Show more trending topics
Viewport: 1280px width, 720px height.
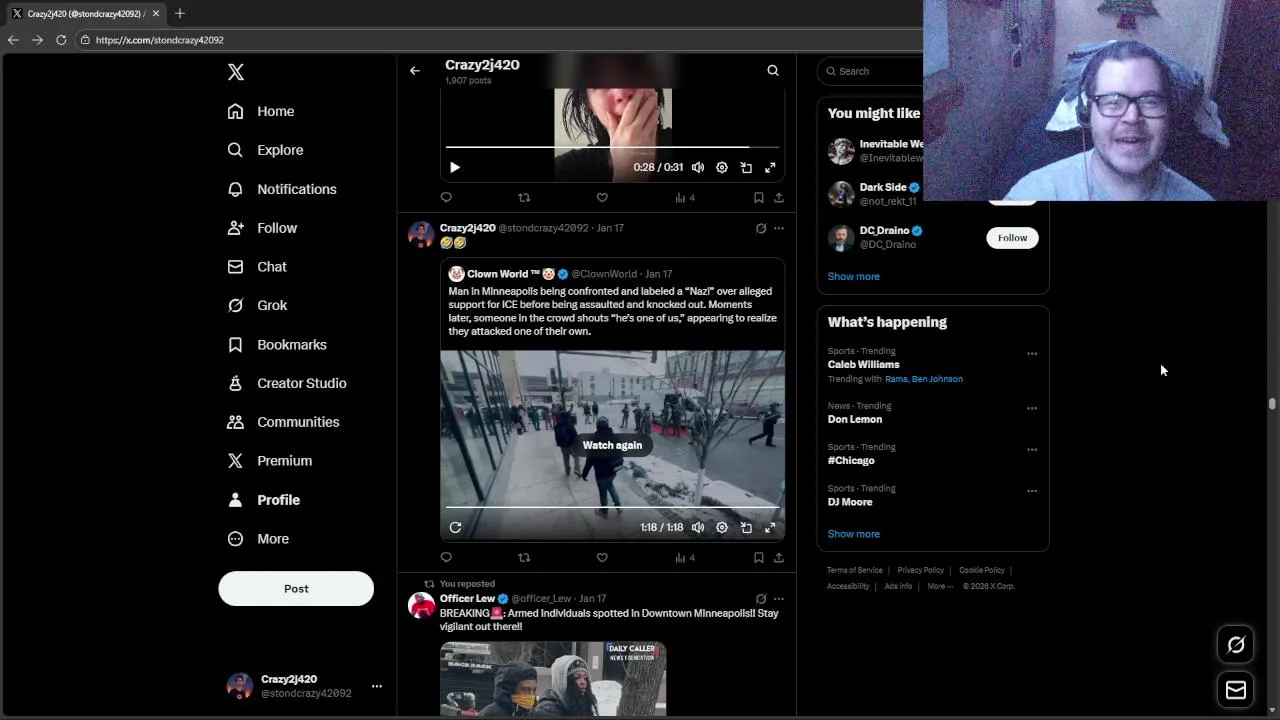tap(853, 534)
